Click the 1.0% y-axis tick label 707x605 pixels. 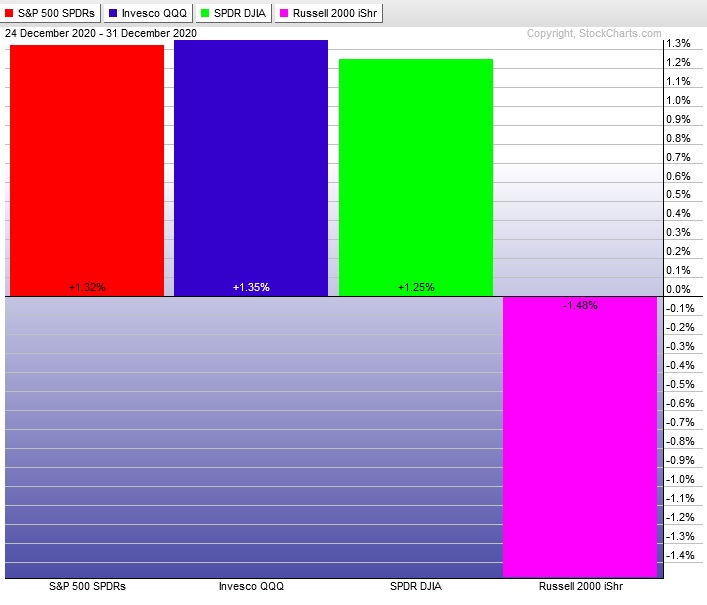coord(678,100)
